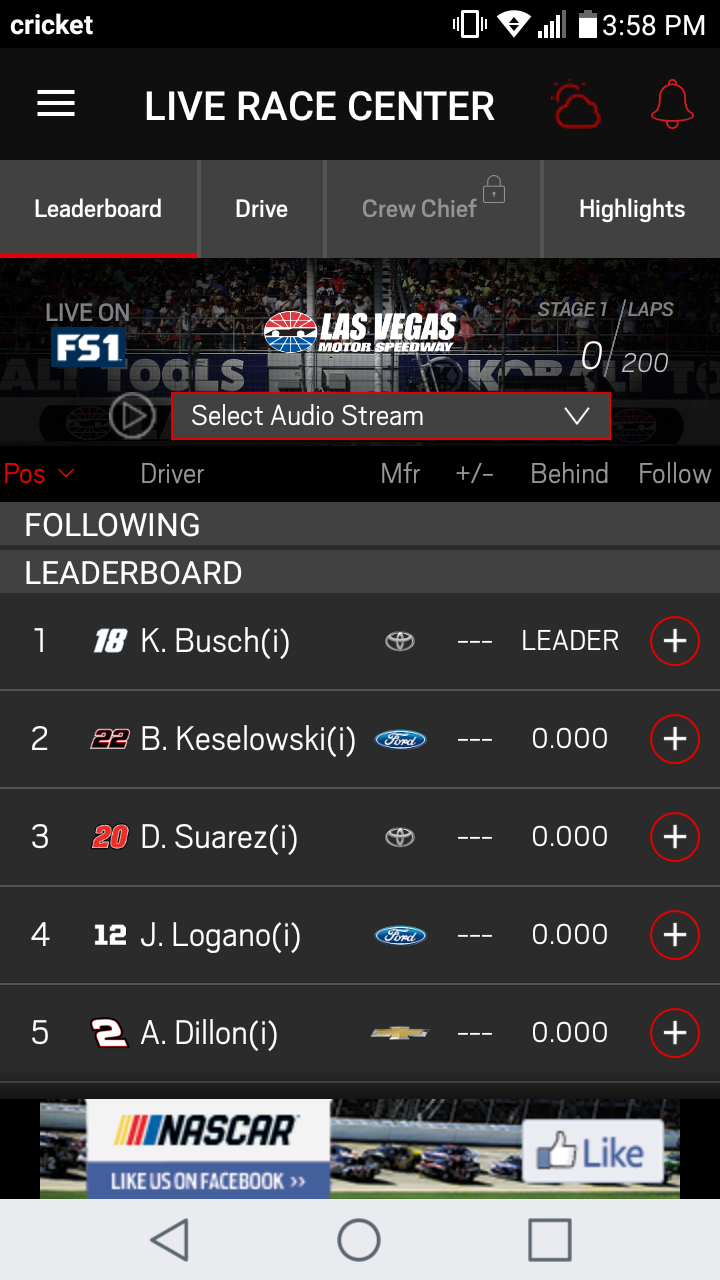
Task: Open the weather forecast icon
Action: point(576,105)
